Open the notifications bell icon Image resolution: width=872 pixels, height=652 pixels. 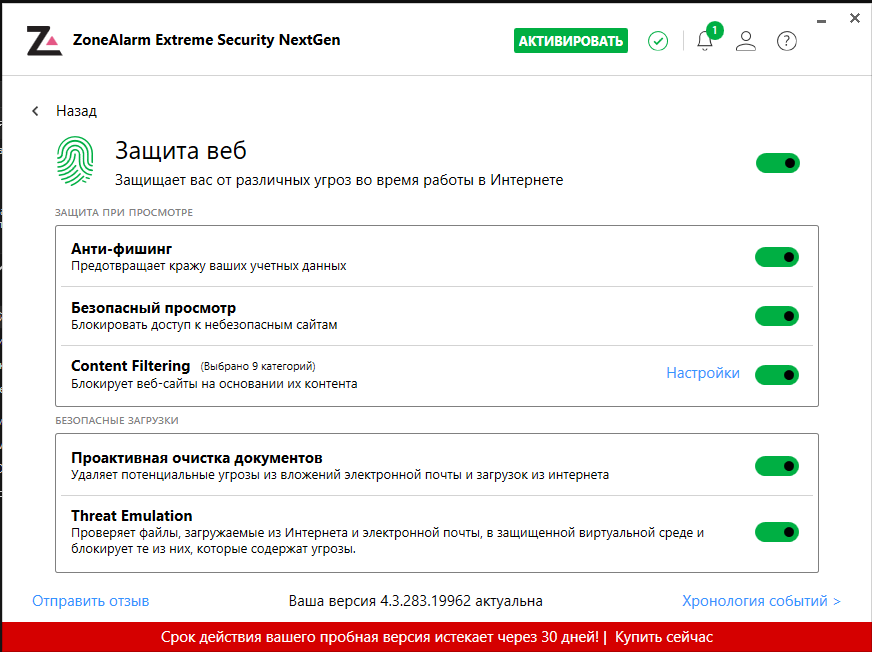click(705, 41)
